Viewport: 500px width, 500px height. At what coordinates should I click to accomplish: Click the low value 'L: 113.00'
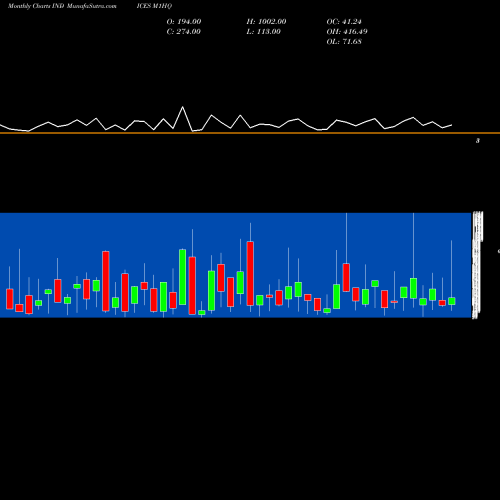(x=263, y=32)
